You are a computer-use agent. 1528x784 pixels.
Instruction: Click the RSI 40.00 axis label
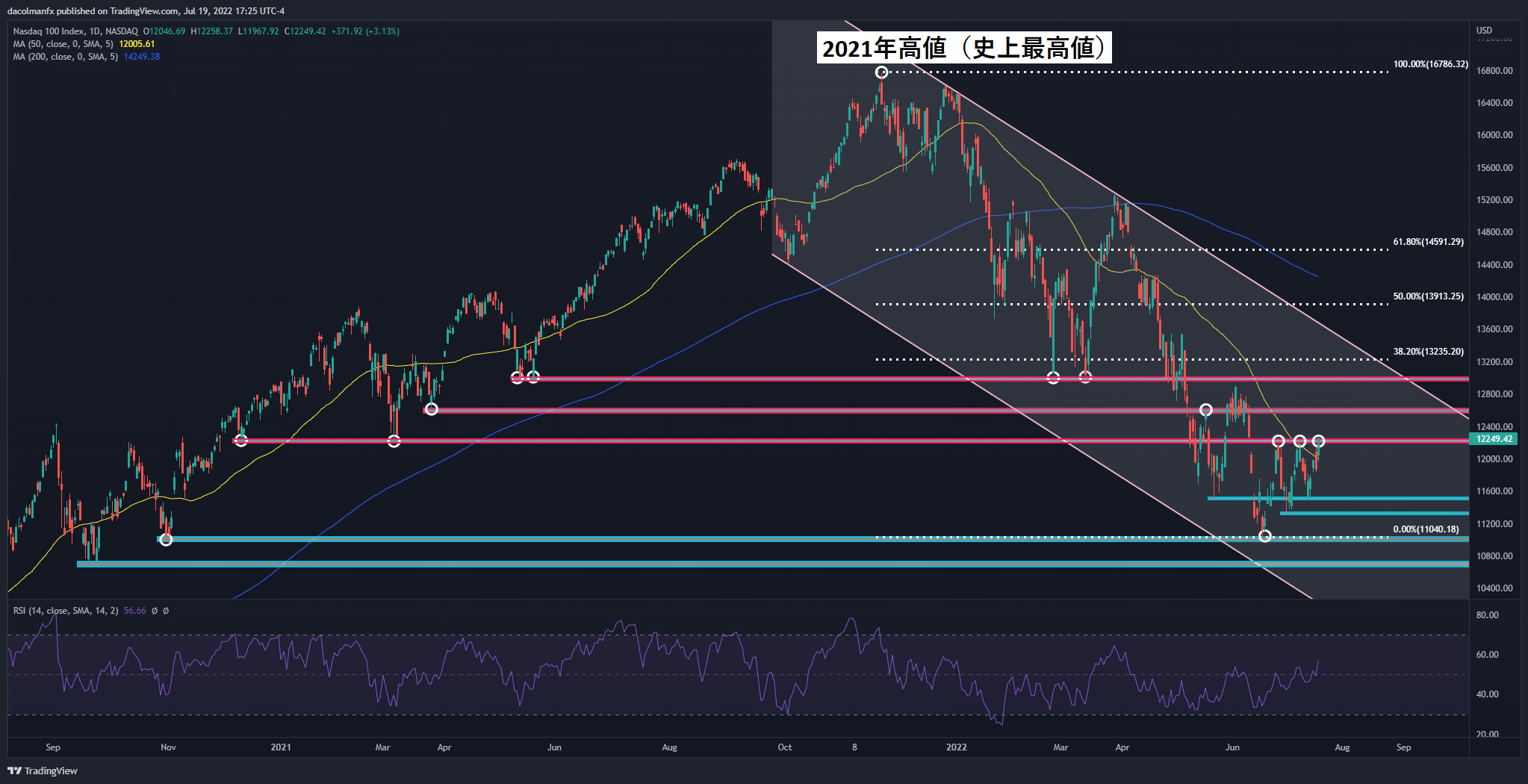coord(1488,694)
